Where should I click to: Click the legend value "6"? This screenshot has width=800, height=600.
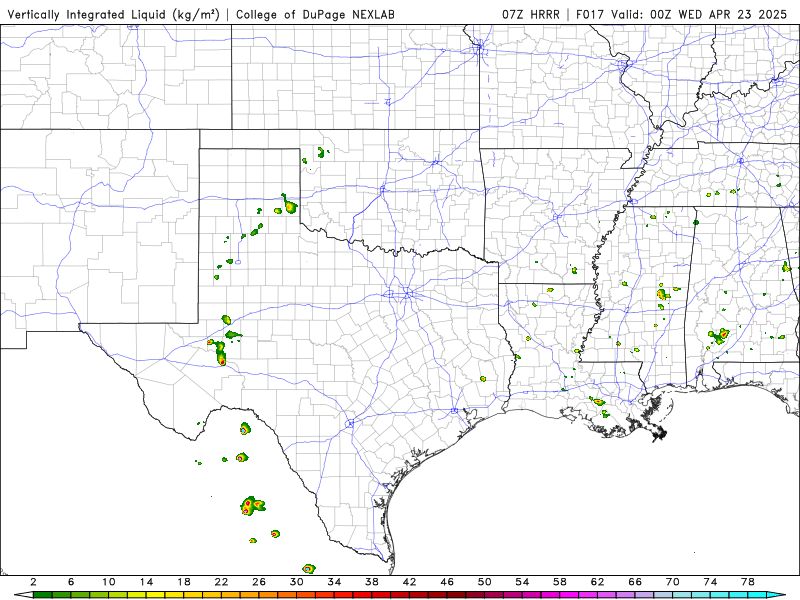(x=71, y=582)
